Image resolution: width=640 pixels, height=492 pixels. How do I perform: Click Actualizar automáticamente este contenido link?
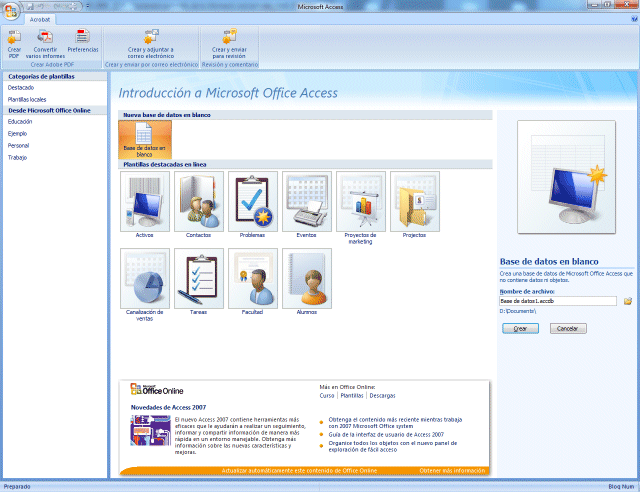[x=299, y=471]
